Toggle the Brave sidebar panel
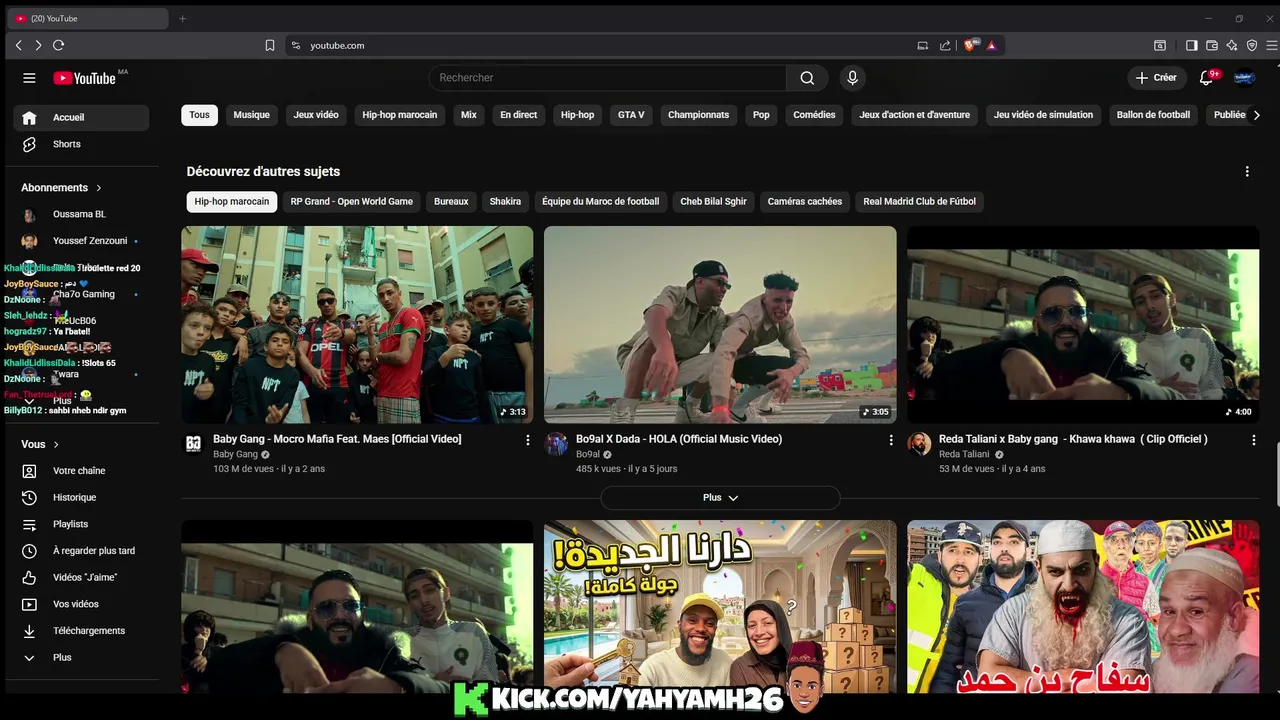The width and height of the screenshot is (1280, 720). [1191, 45]
